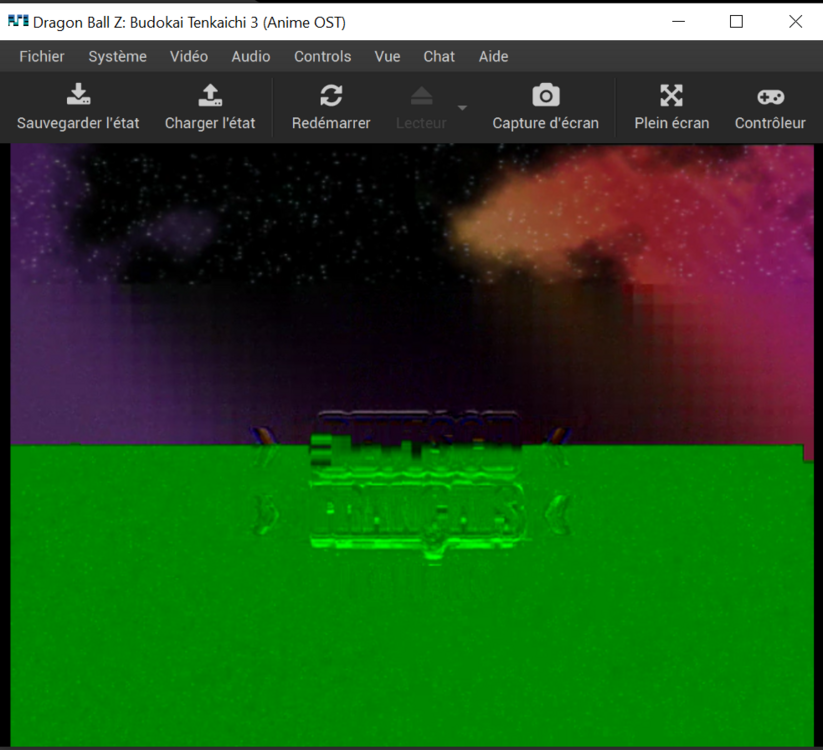The image size is (823, 750).
Task: Click the Charger l'état load icon
Action: [210, 96]
